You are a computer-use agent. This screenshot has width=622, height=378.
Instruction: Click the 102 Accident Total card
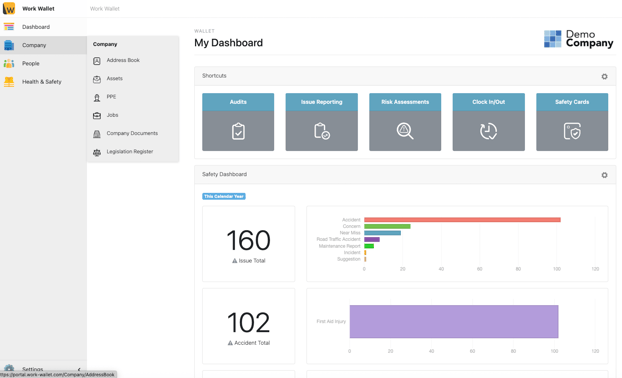click(x=248, y=326)
